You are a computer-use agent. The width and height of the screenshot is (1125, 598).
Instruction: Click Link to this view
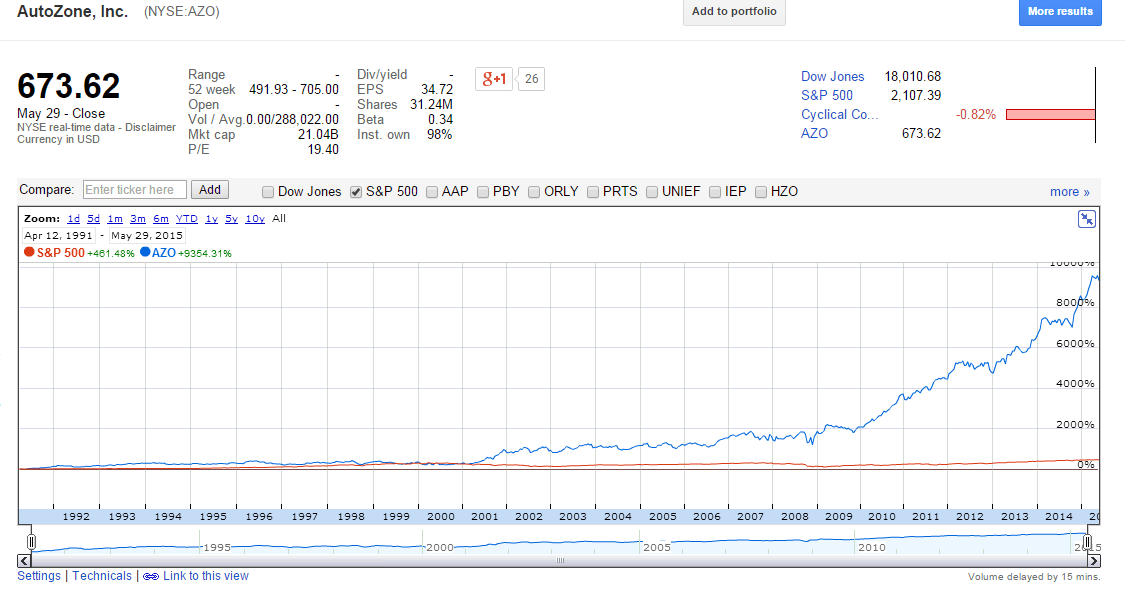(x=206, y=576)
